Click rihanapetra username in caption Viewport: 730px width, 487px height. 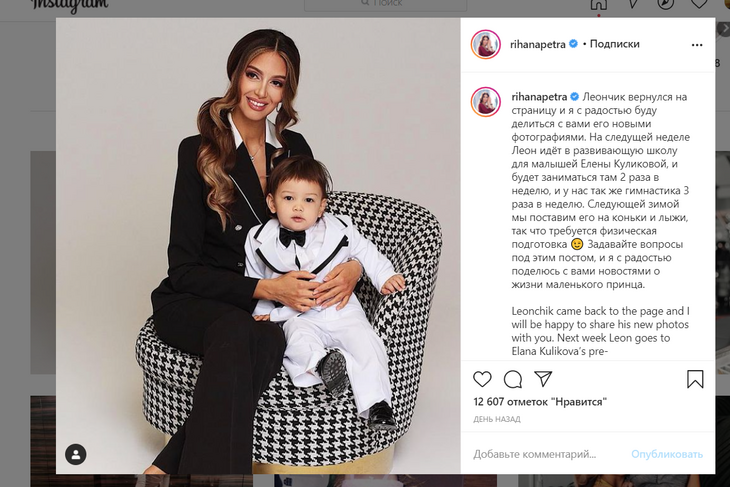(539, 97)
